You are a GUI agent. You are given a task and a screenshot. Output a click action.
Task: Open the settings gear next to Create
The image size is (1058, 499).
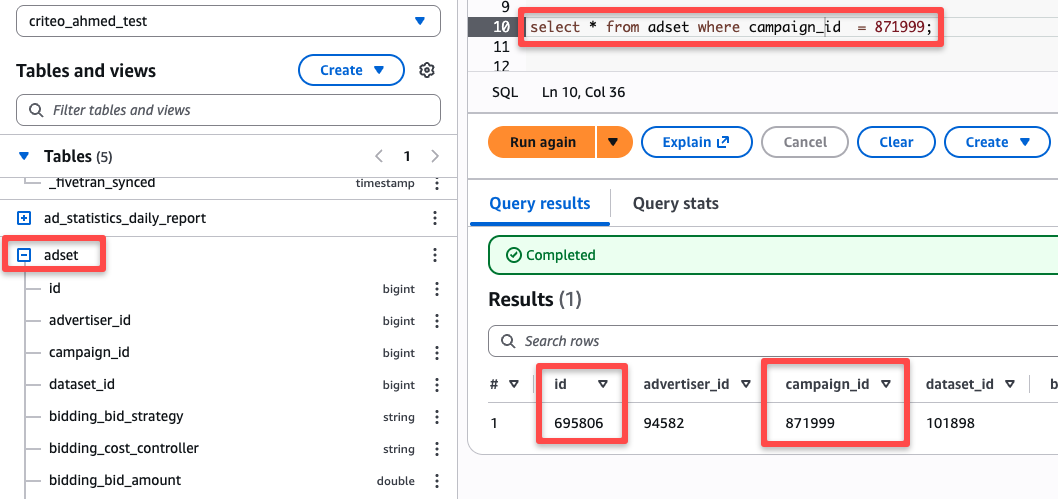(x=426, y=70)
